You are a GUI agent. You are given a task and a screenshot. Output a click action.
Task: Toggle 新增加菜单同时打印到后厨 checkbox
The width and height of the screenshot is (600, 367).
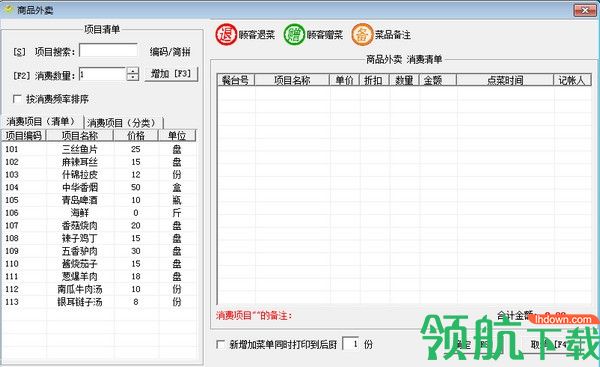pos(220,344)
